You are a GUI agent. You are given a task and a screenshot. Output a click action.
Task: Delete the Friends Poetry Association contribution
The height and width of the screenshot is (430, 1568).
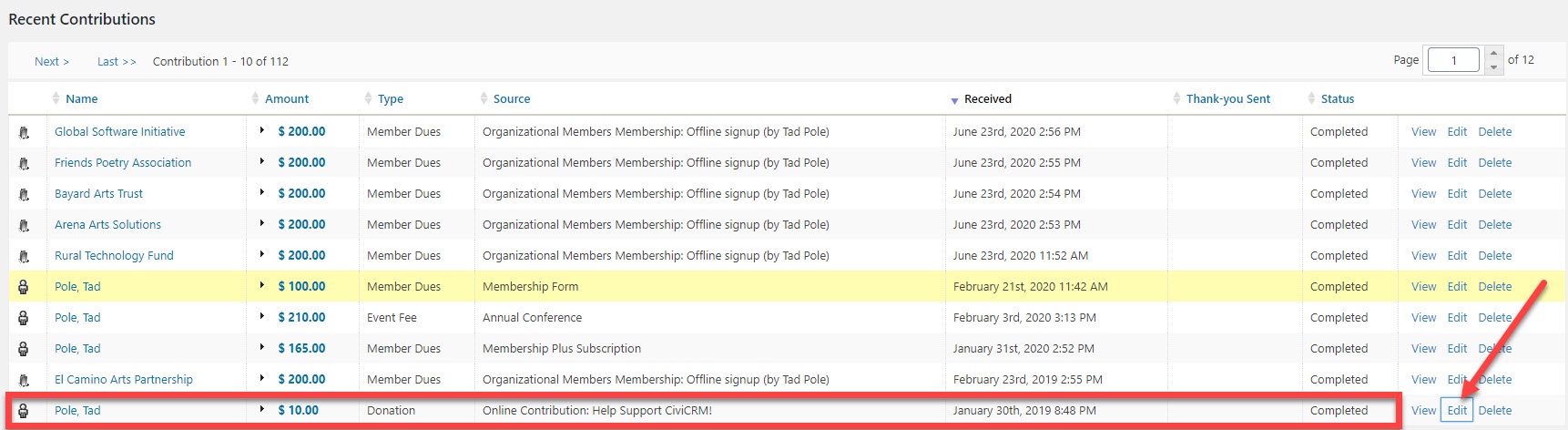click(1494, 162)
